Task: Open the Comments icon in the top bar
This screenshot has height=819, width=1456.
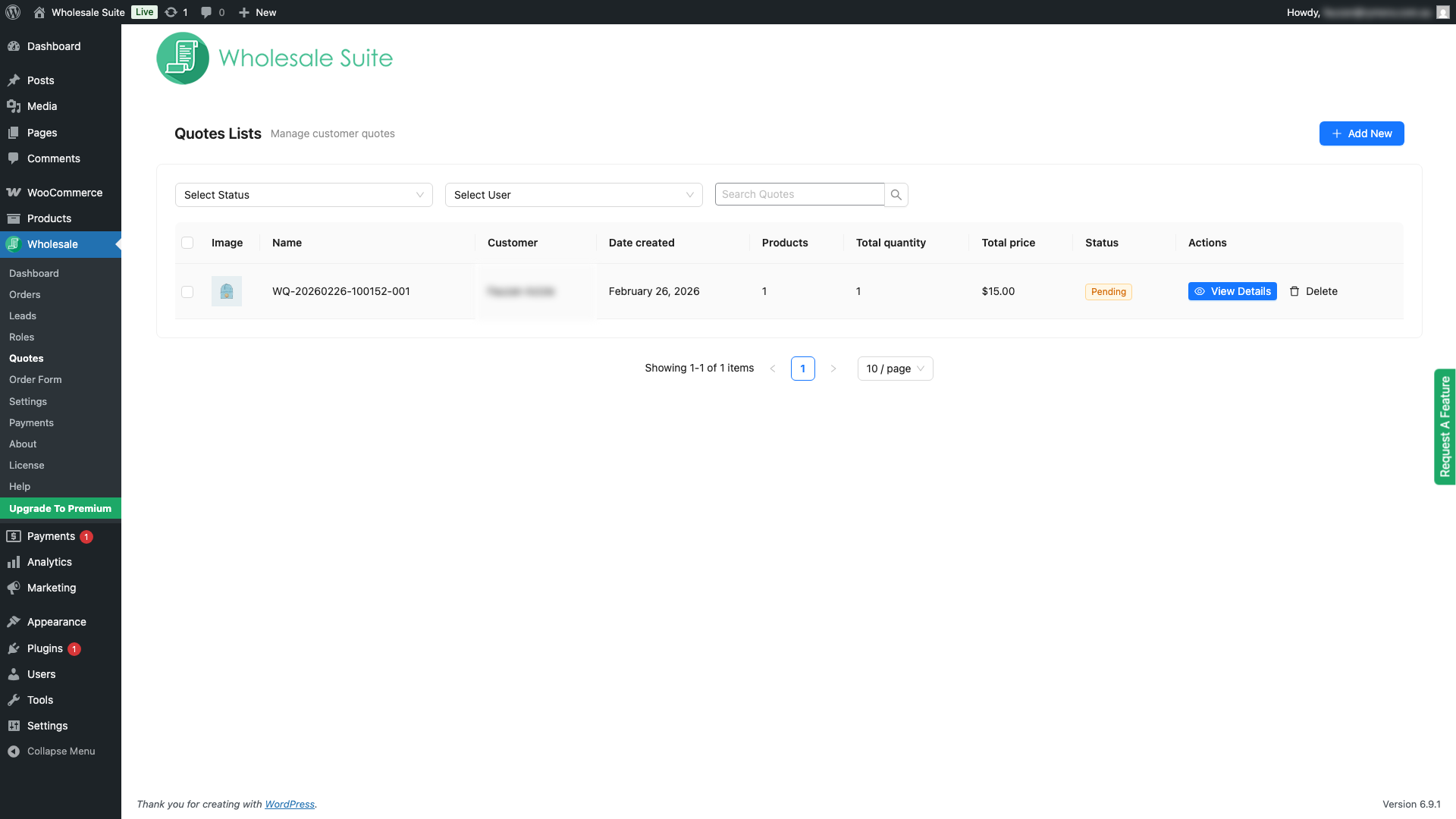Action: 206,12
